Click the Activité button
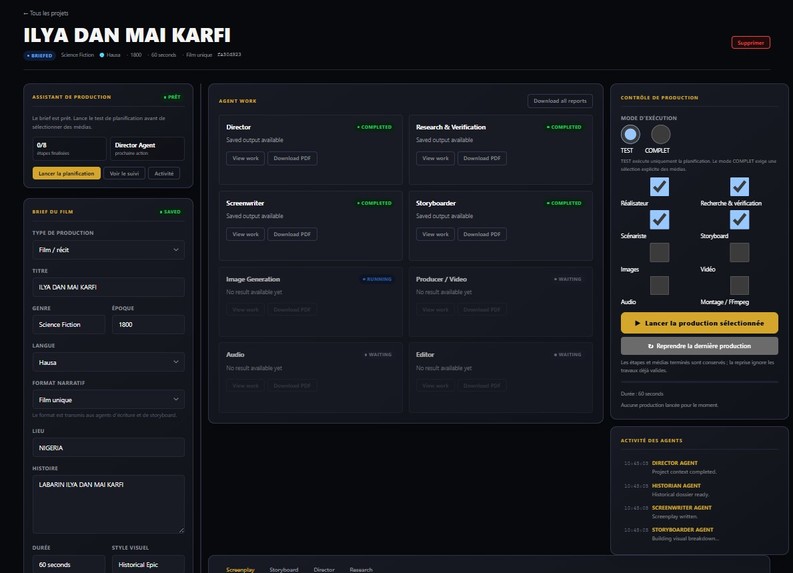793x573 pixels. [x=164, y=173]
